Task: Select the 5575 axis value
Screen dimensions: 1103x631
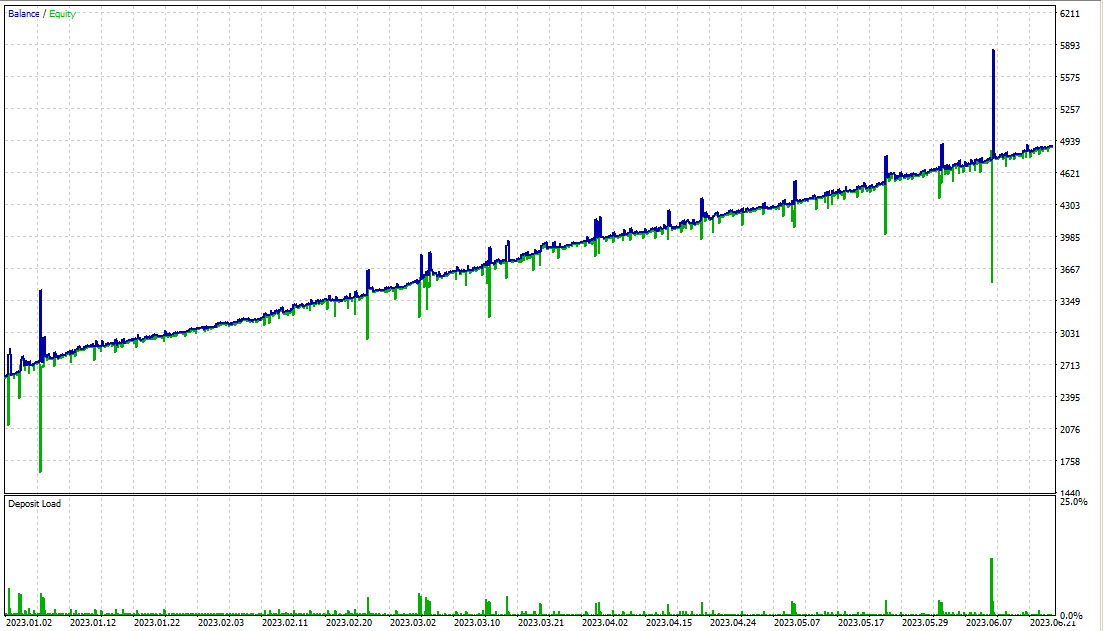Action: (1069, 78)
